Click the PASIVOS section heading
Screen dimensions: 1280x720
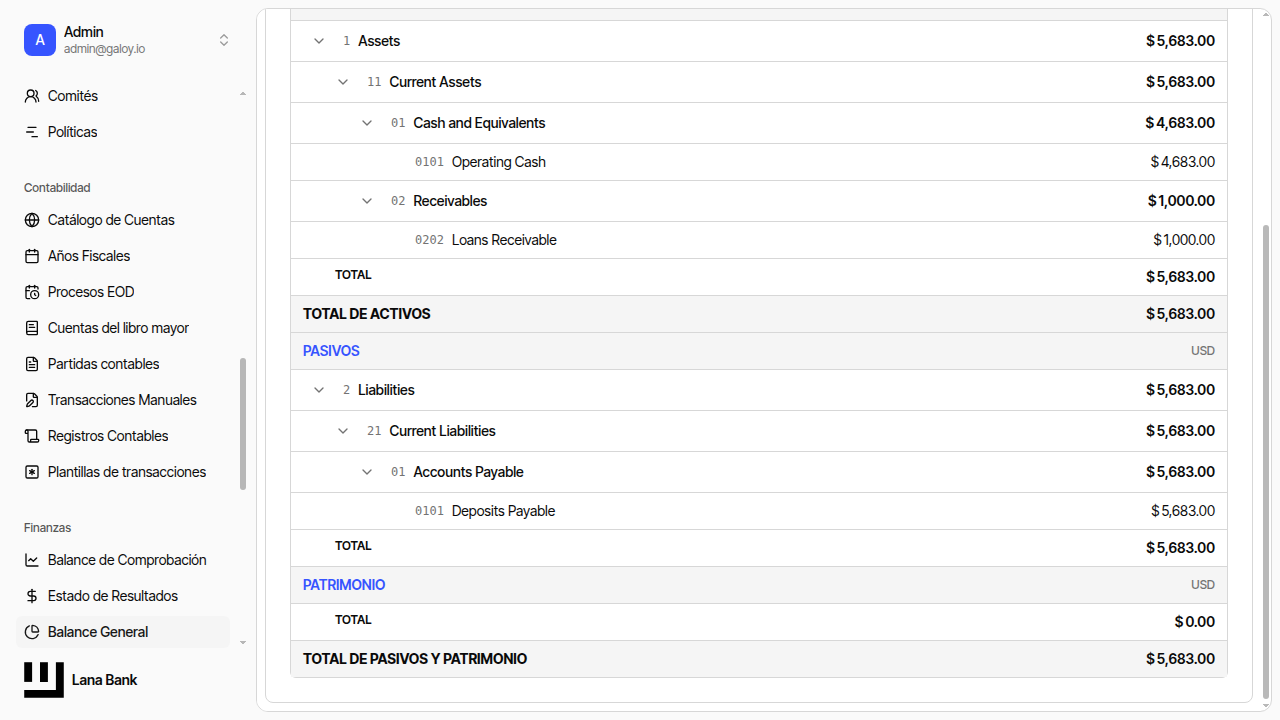[331, 351]
